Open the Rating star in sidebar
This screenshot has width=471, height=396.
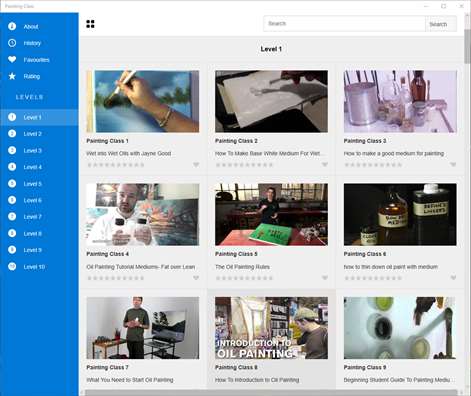(12, 76)
